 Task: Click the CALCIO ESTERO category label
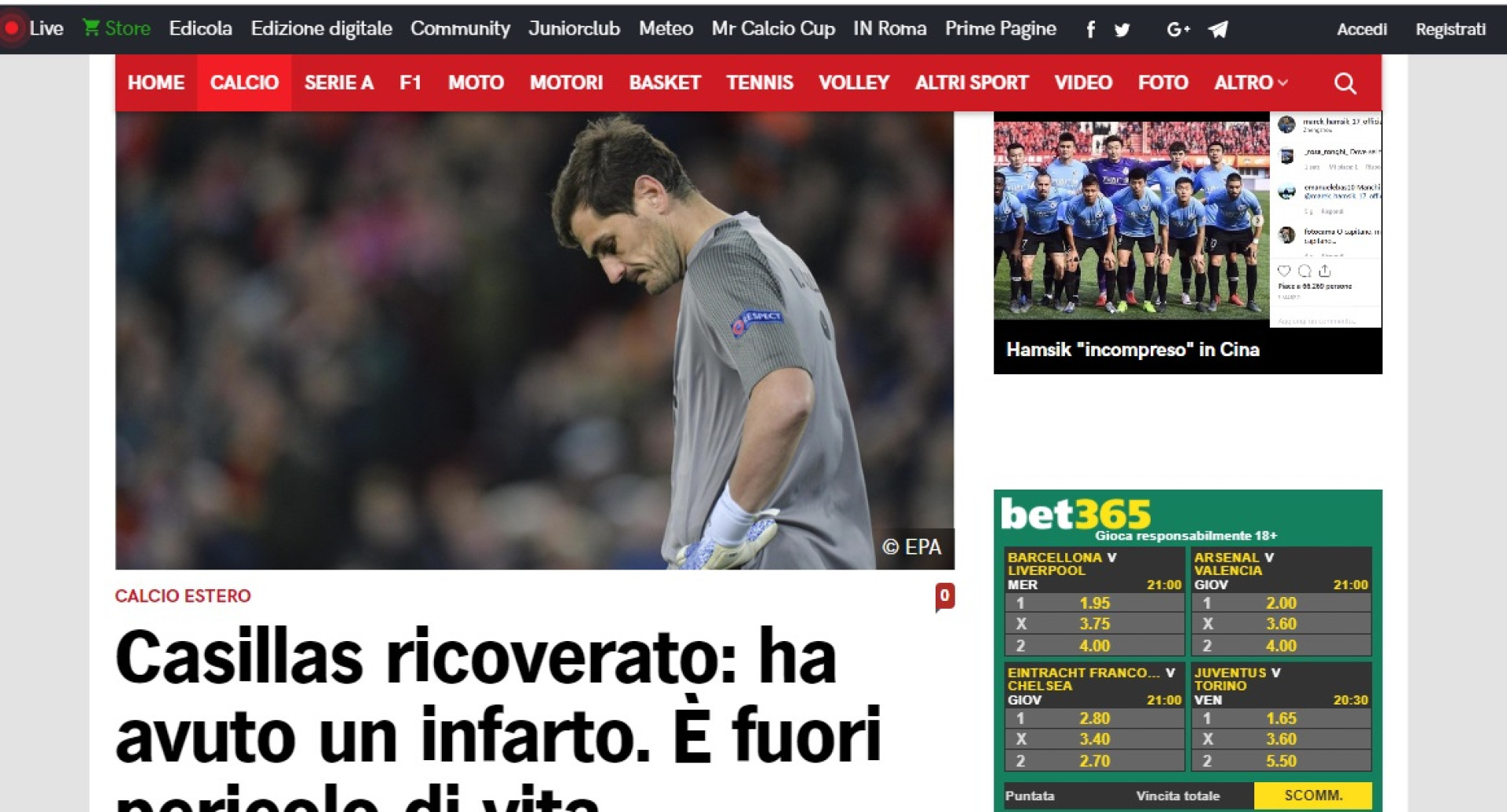[183, 596]
